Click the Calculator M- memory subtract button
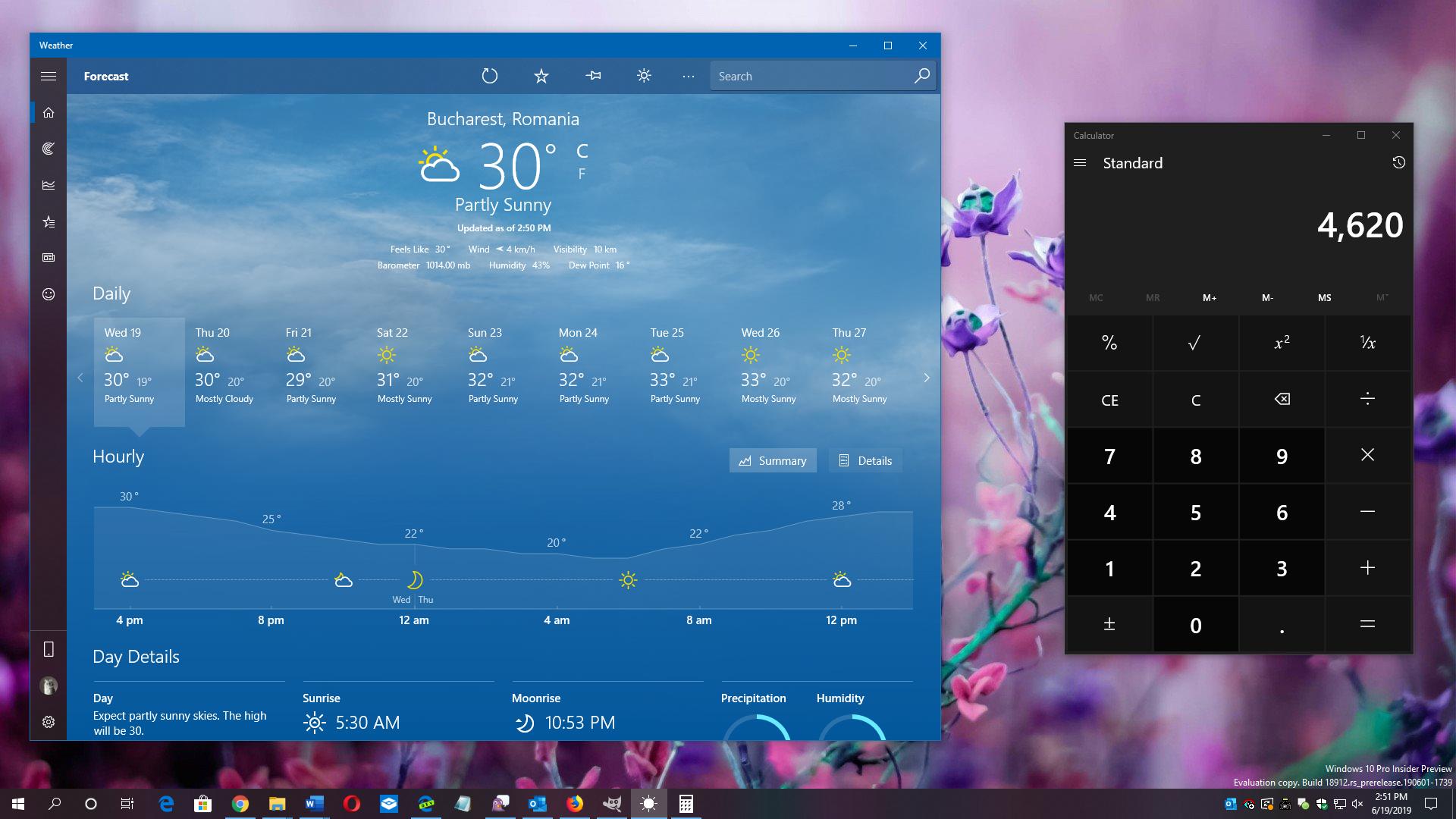Screen dimensions: 1456x819 tap(1267, 298)
